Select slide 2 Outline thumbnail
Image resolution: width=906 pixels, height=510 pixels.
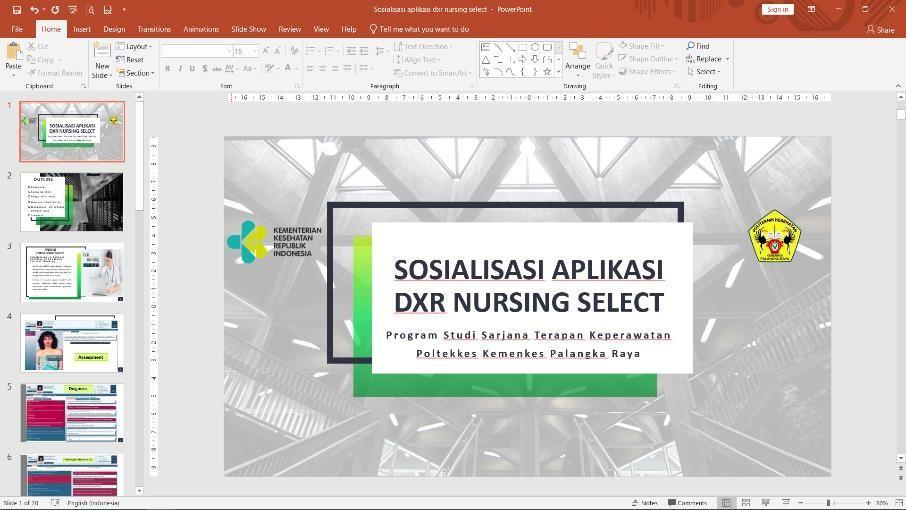(72, 202)
